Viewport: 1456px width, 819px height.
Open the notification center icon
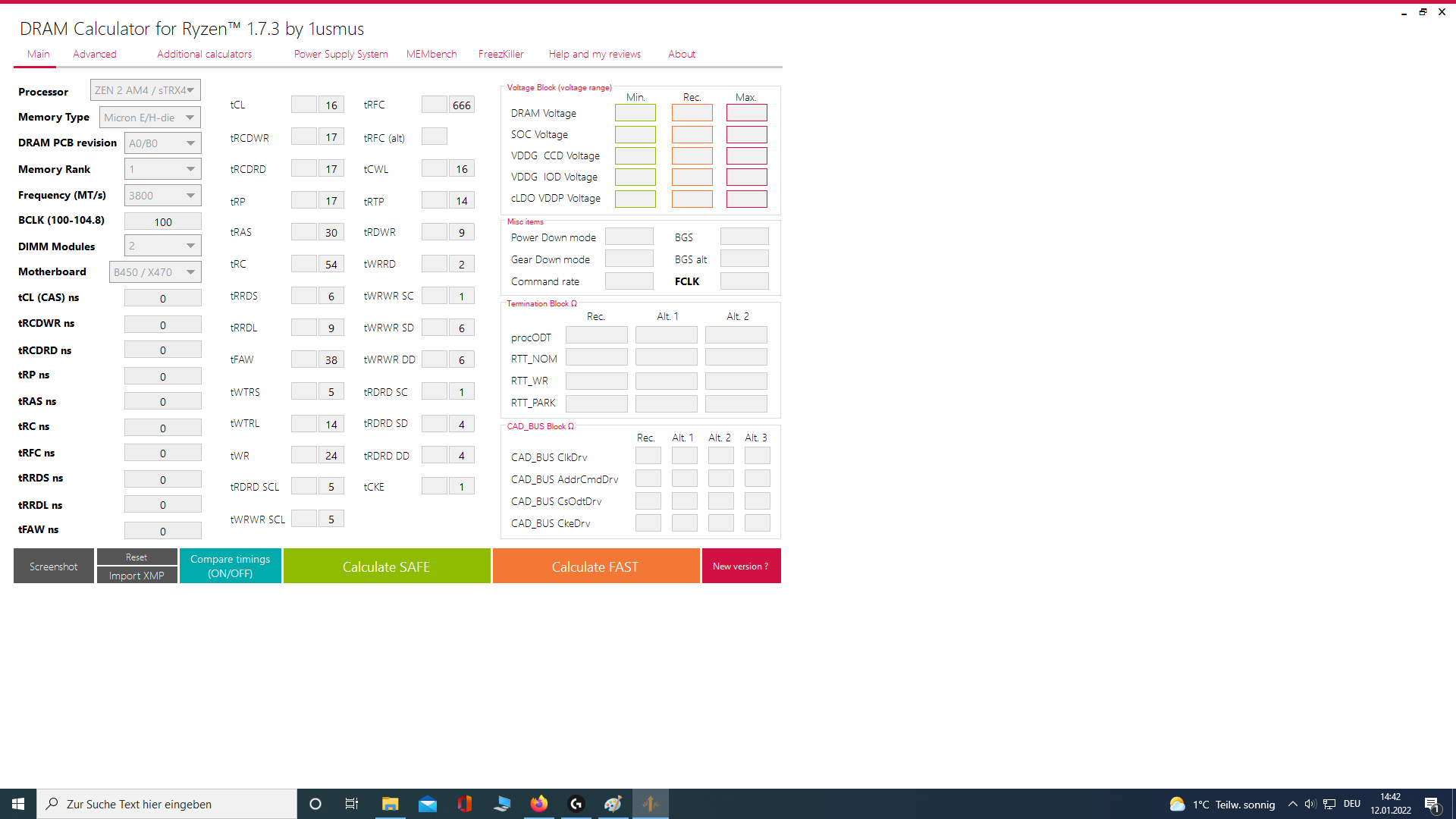click(x=1432, y=804)
